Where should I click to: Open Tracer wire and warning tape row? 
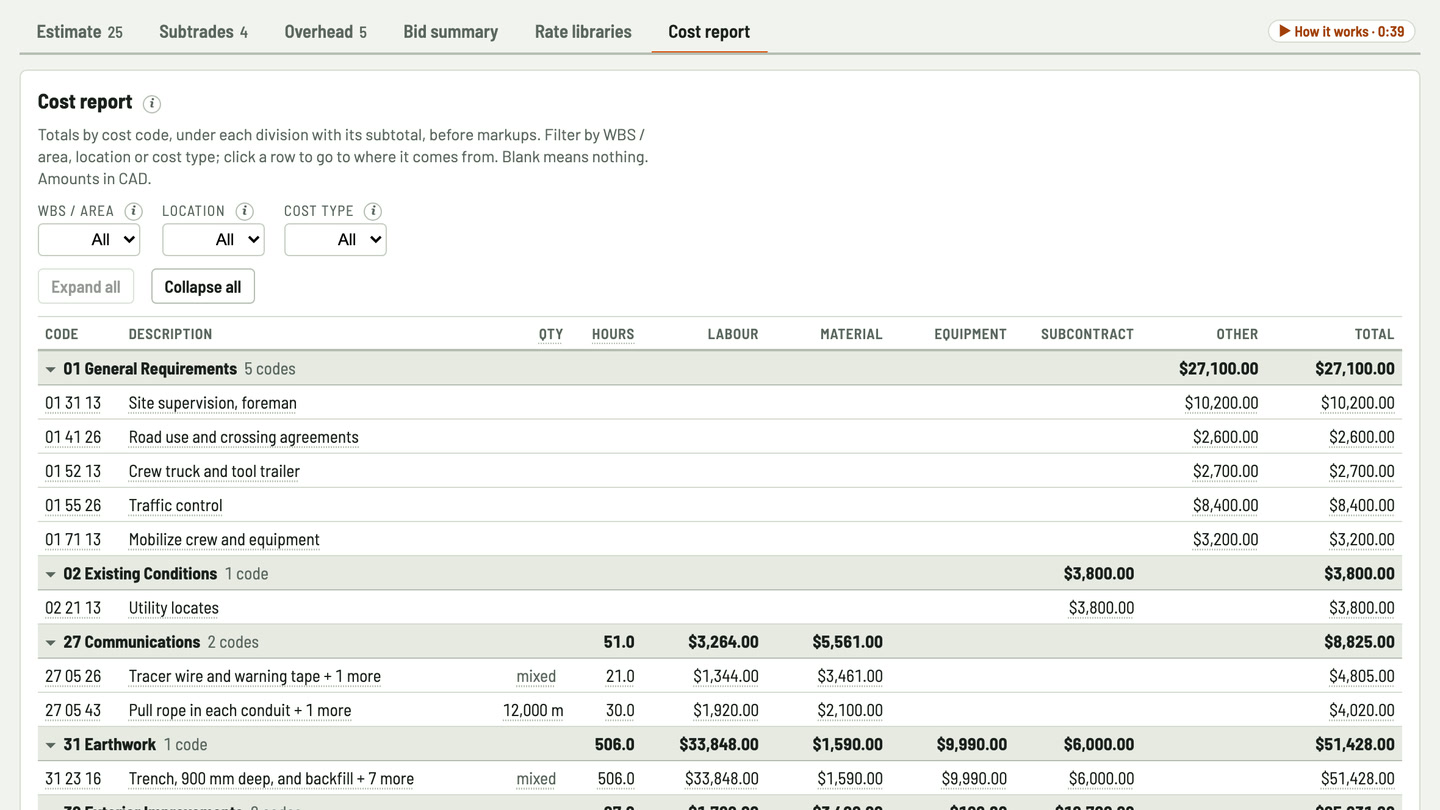point(720,676)
